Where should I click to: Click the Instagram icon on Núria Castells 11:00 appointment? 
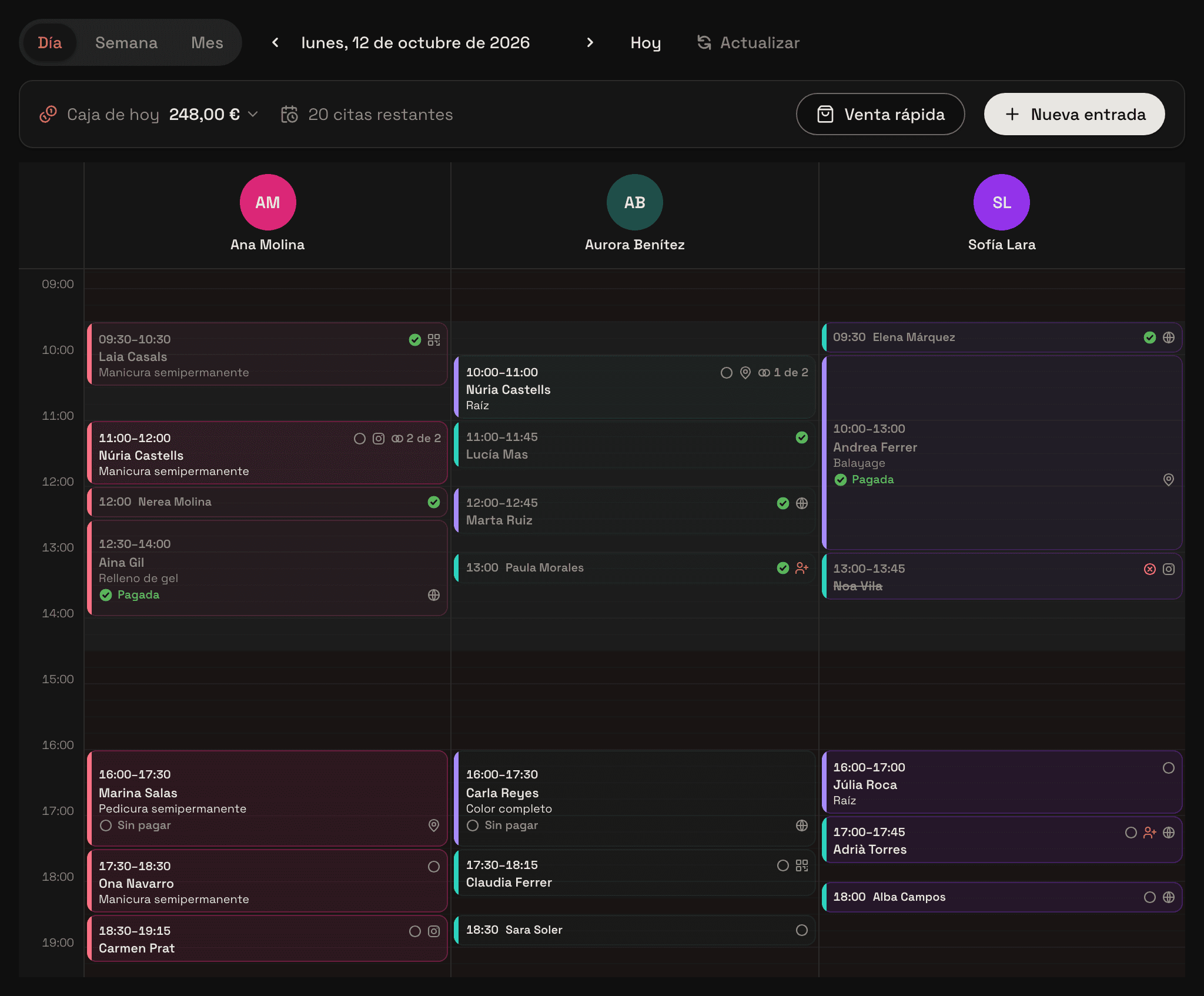[379, 439]
